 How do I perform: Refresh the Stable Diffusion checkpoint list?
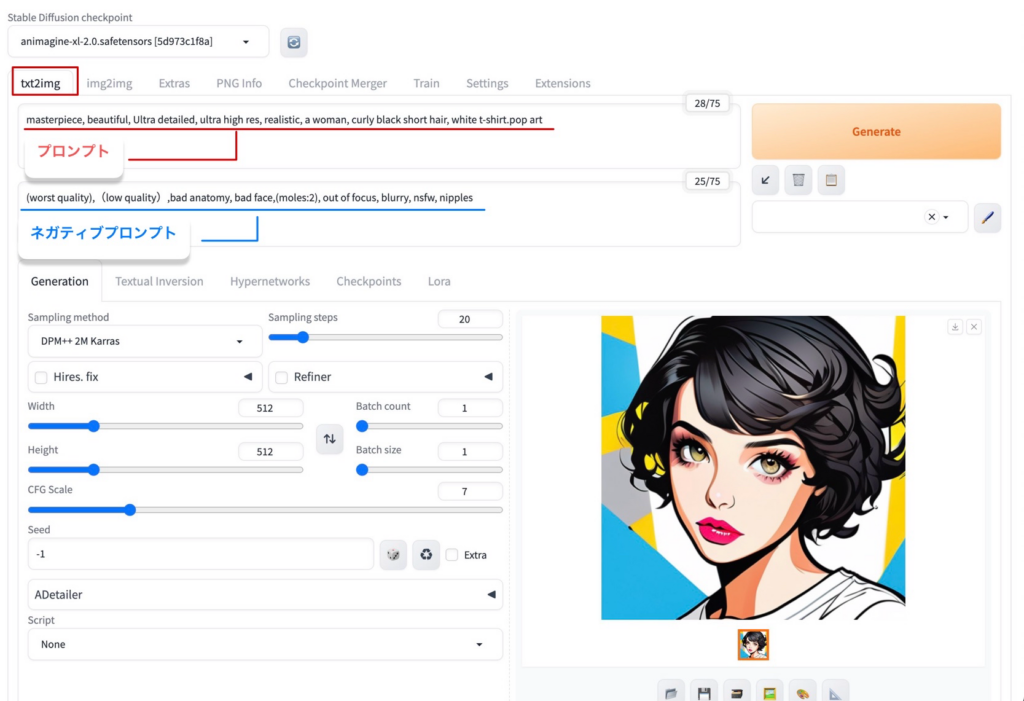coord(294,42)
